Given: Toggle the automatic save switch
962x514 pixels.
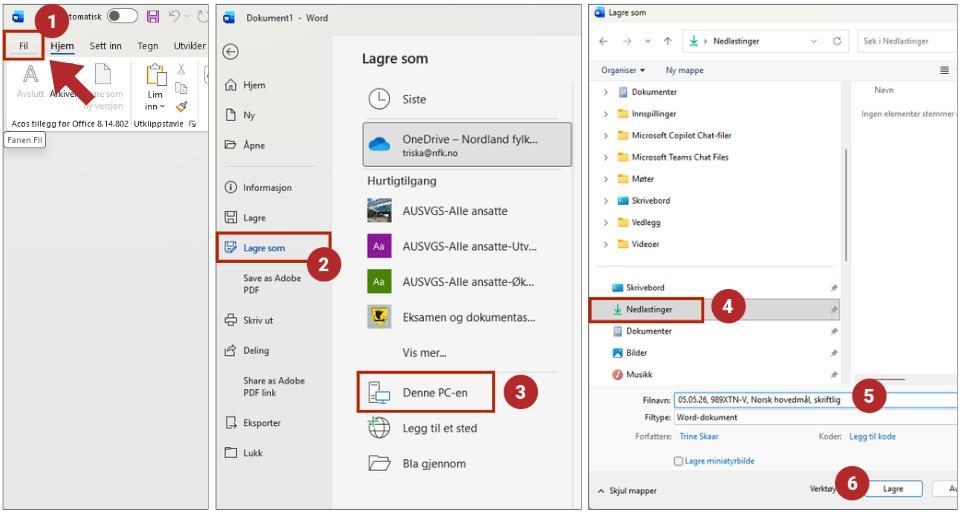Looking at the screenshot, I should point(122,17).
